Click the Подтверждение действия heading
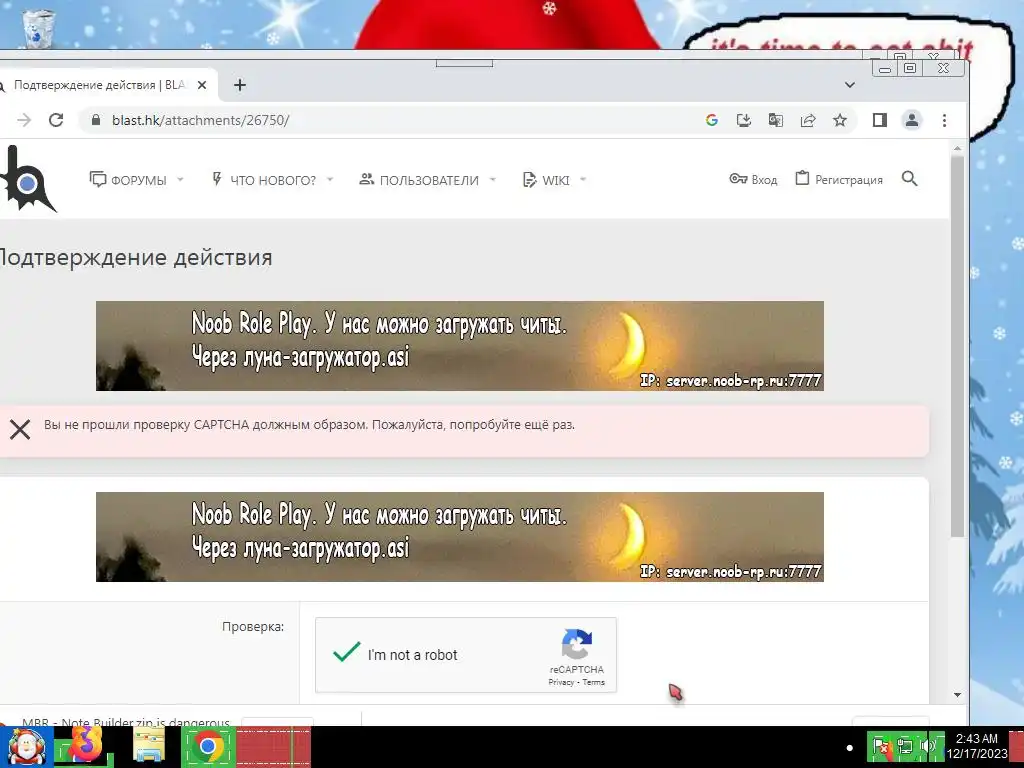 [x=135, y=257]
